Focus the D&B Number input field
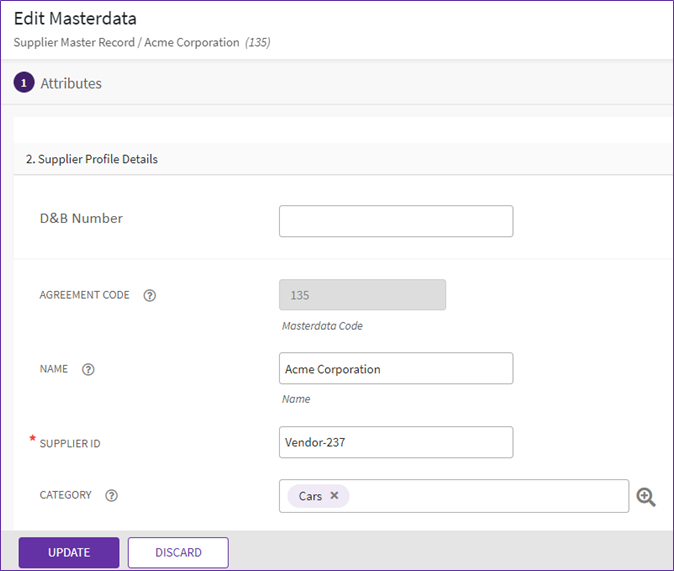This screenshot has height=571, width=674. pos(396,221)
